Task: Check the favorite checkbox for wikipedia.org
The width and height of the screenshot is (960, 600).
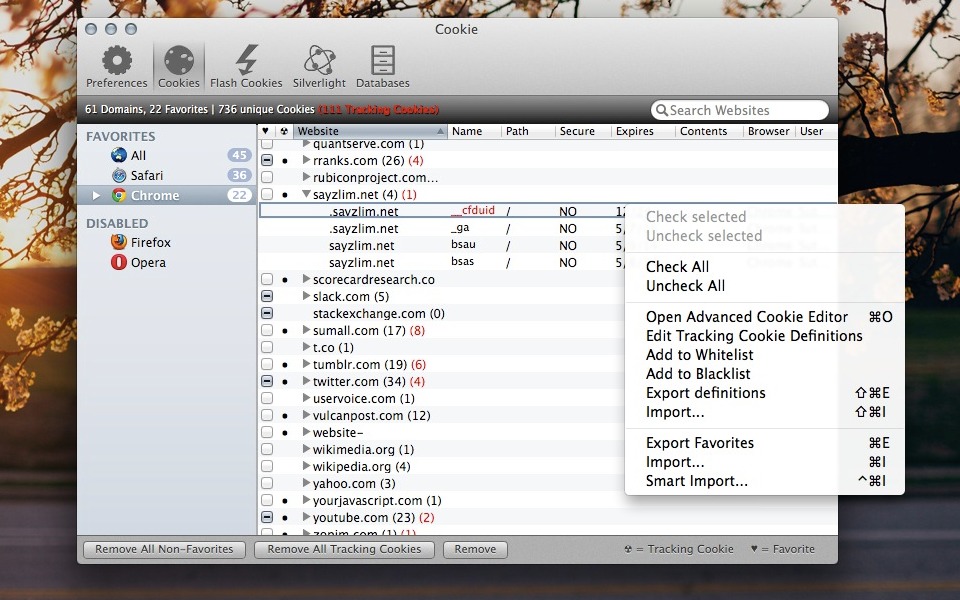Action: [x=267, y=467]
